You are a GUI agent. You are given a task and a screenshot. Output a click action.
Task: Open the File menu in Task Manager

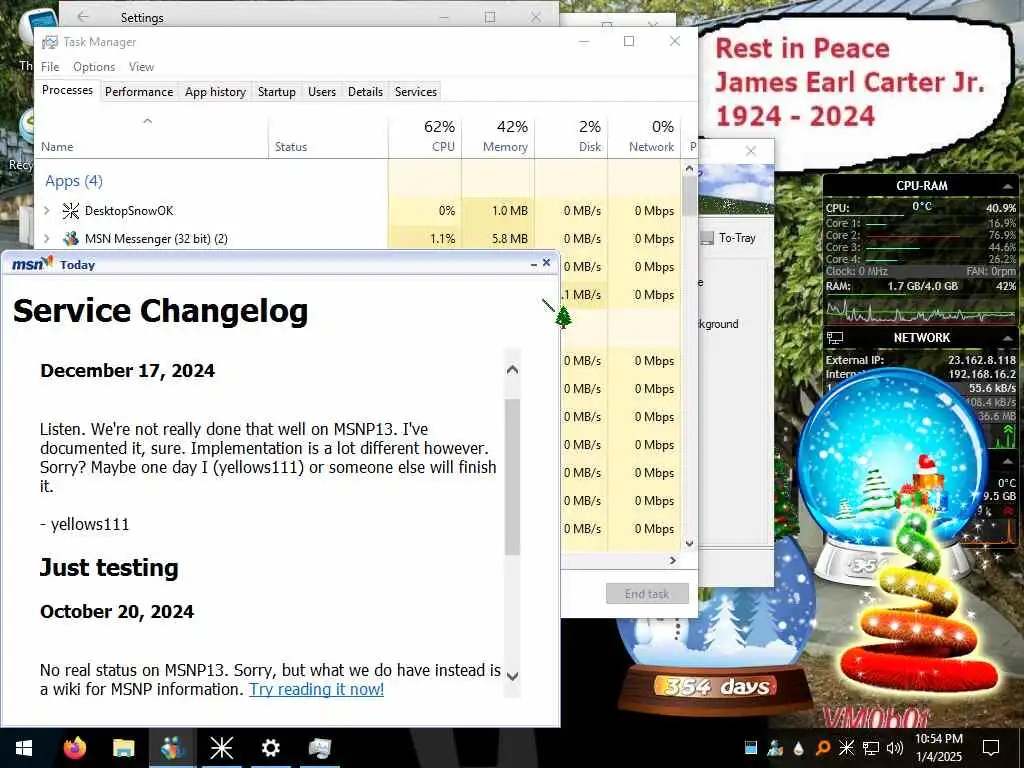click(50, 67)
